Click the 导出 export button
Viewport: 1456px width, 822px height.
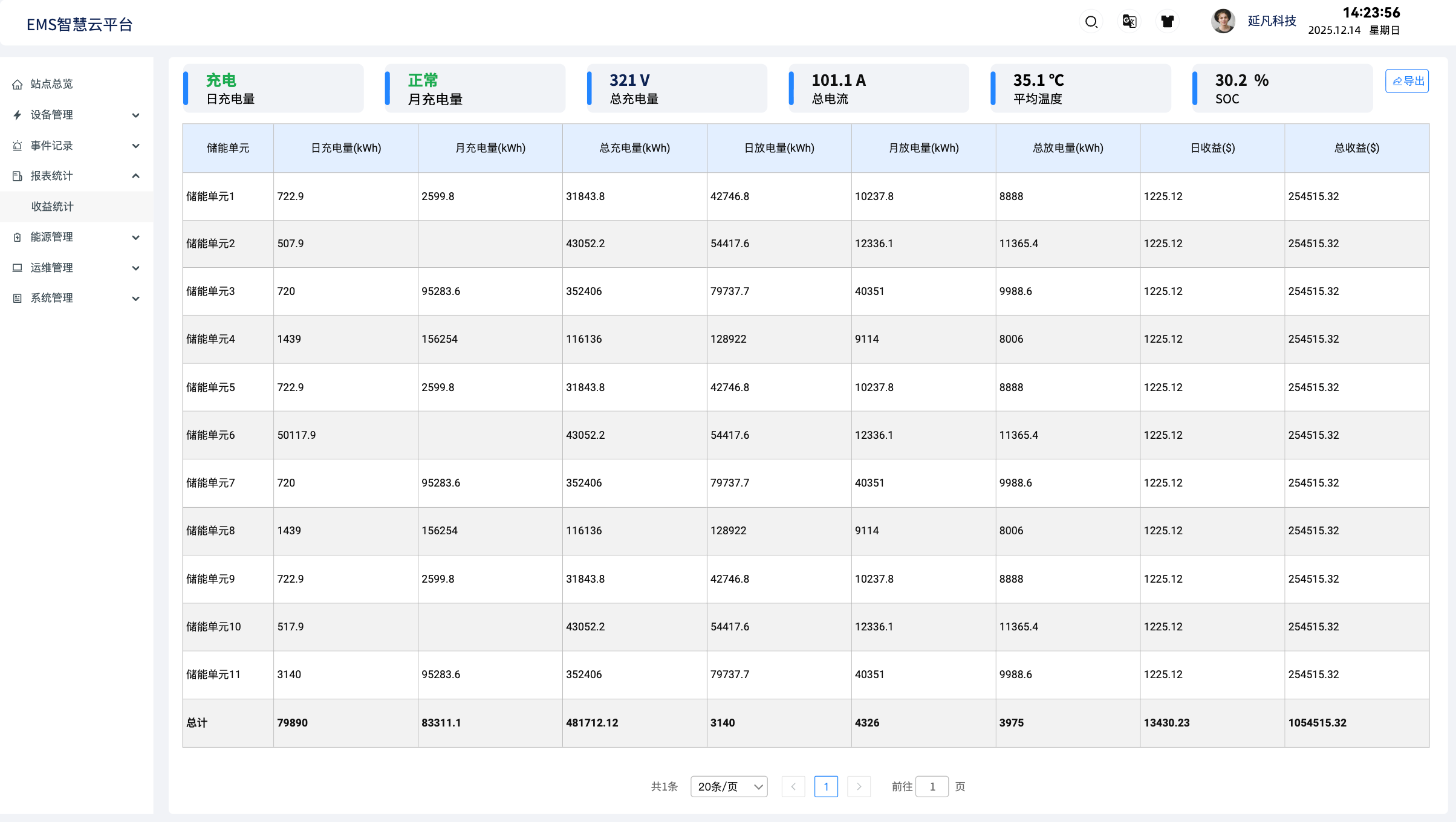(x=1407, y=81)
